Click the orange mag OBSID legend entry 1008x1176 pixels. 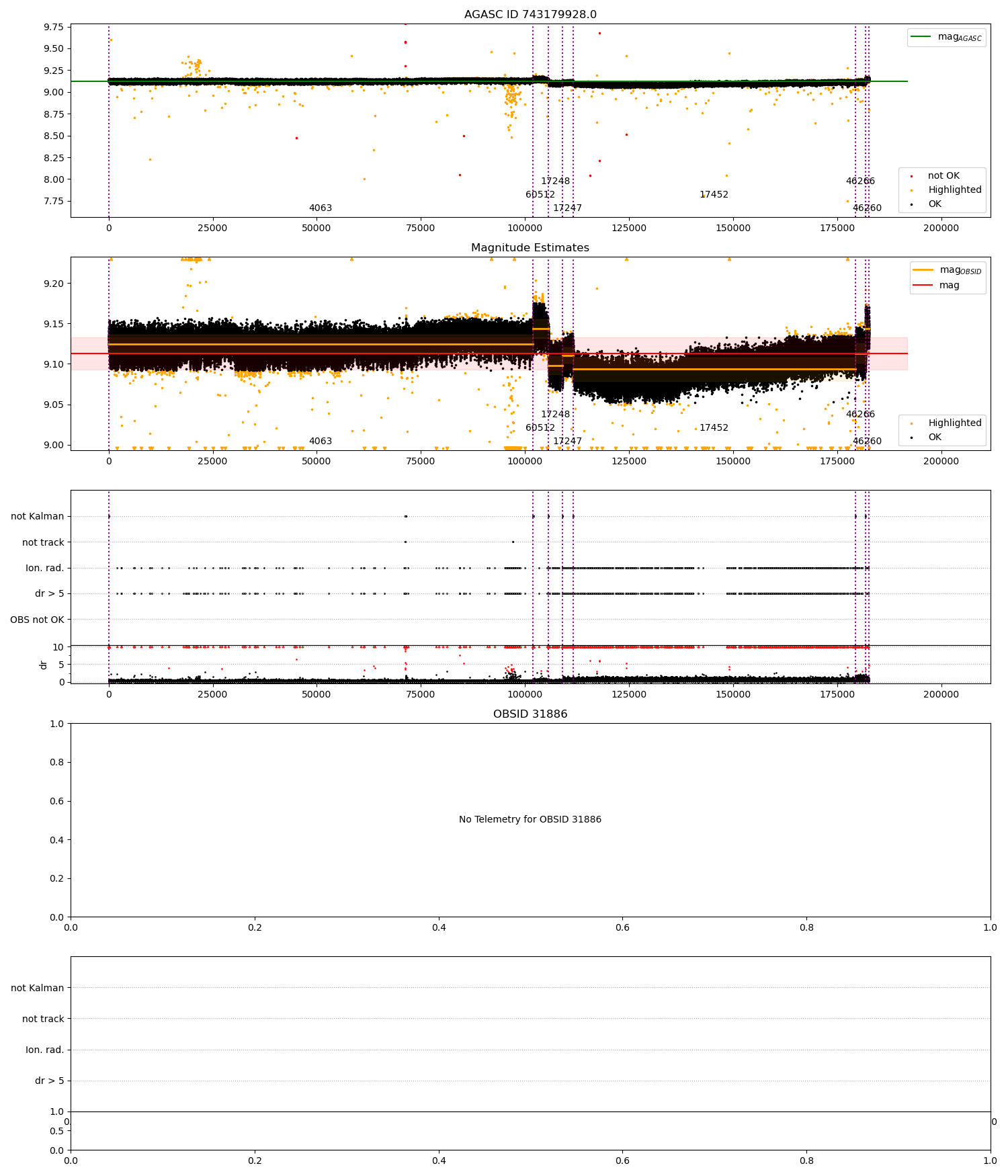click(x=948, y=270)
